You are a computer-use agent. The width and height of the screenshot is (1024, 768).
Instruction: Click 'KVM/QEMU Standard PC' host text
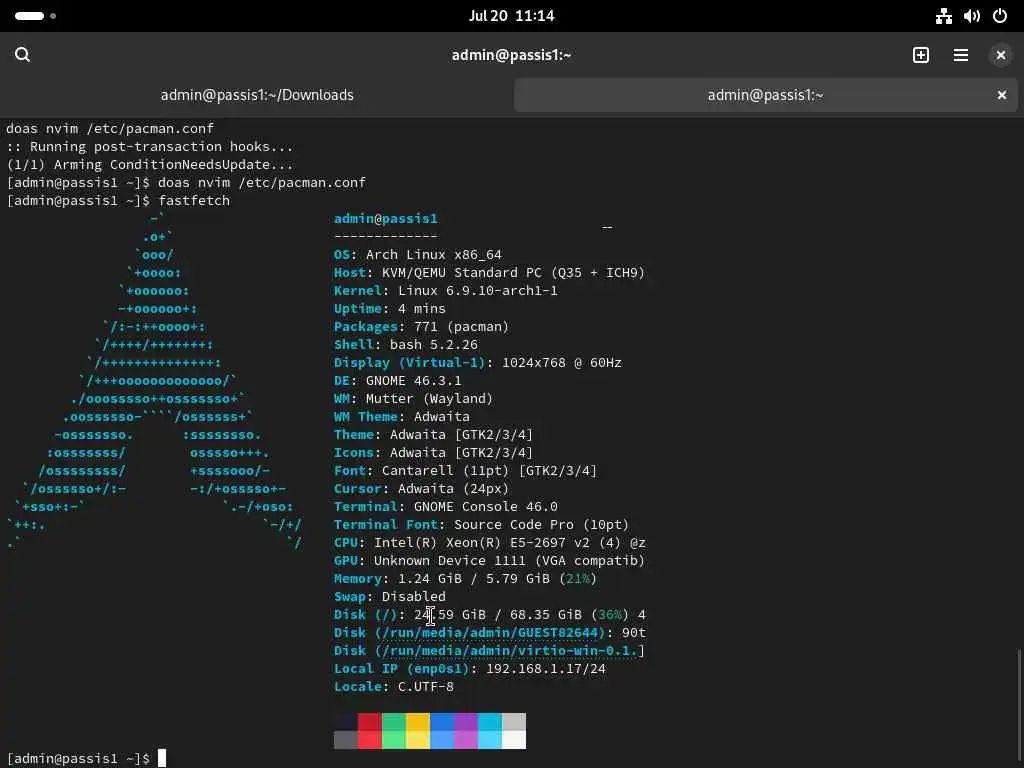click(x=462, y=273)
